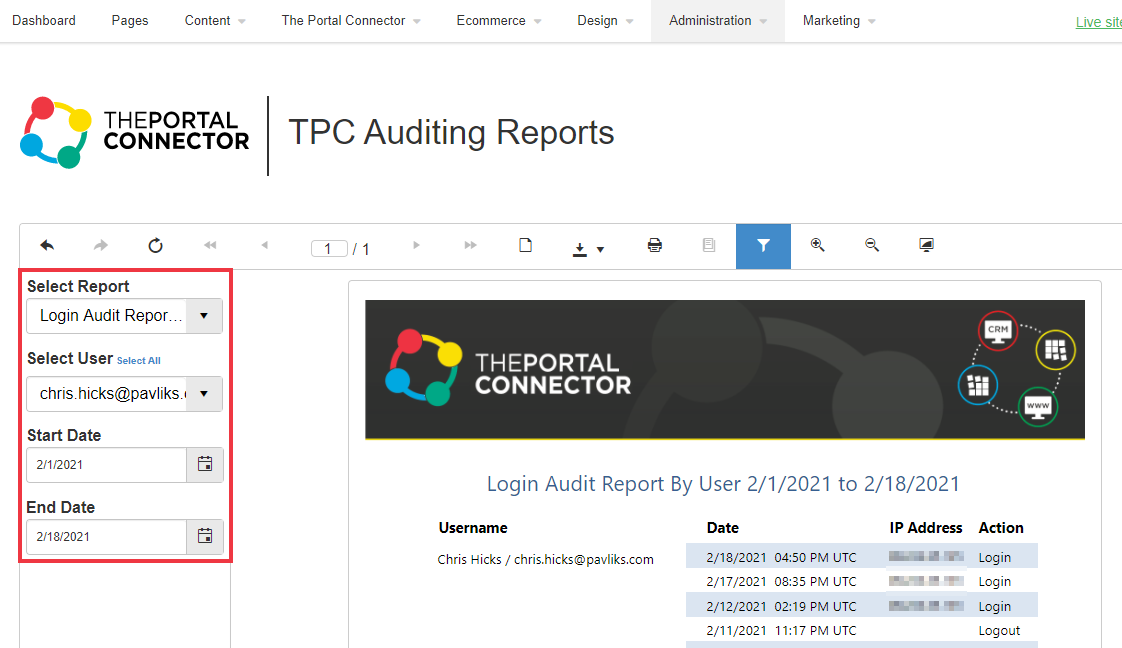
Task: Zoom out of the report
Action: click(x=872, y=245)
